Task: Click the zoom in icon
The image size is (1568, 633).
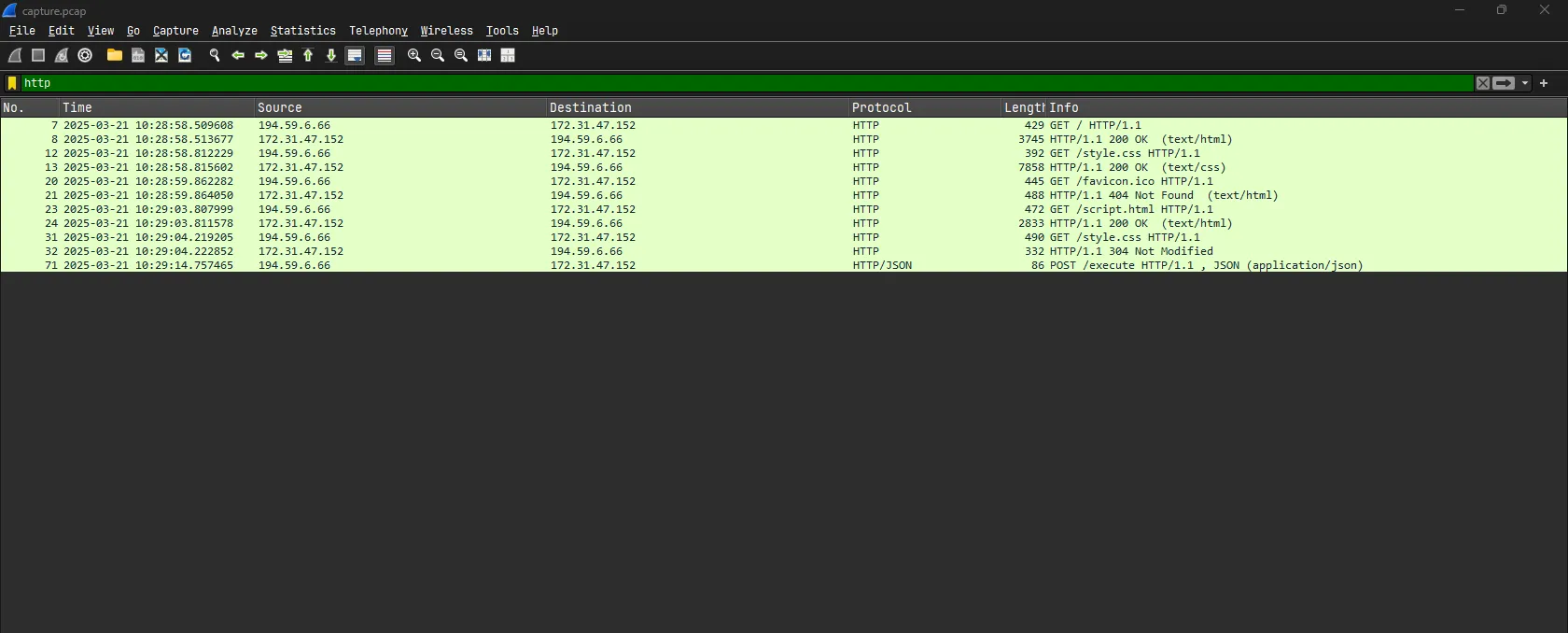Action: coord(414,56)
